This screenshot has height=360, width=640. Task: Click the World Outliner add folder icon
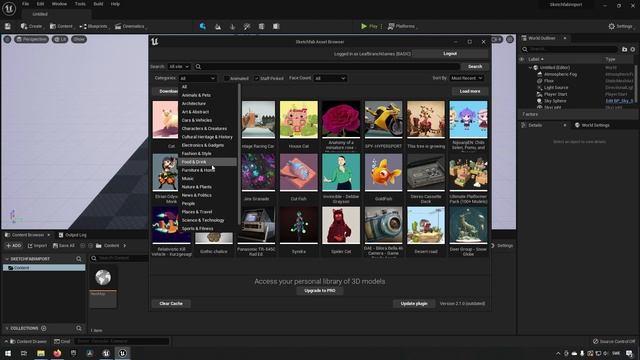[624, 49]
